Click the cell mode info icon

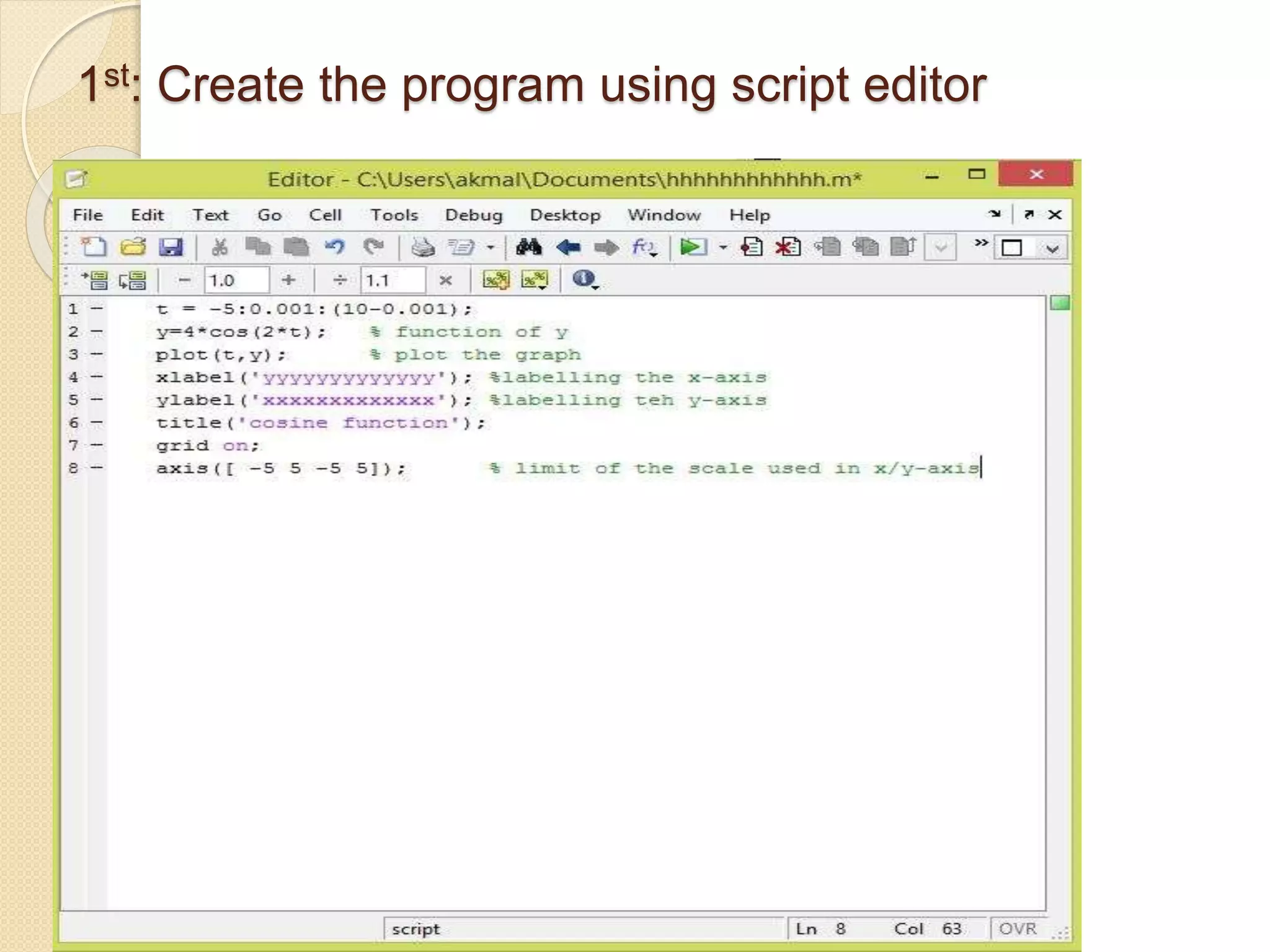(x=583, y=279)
